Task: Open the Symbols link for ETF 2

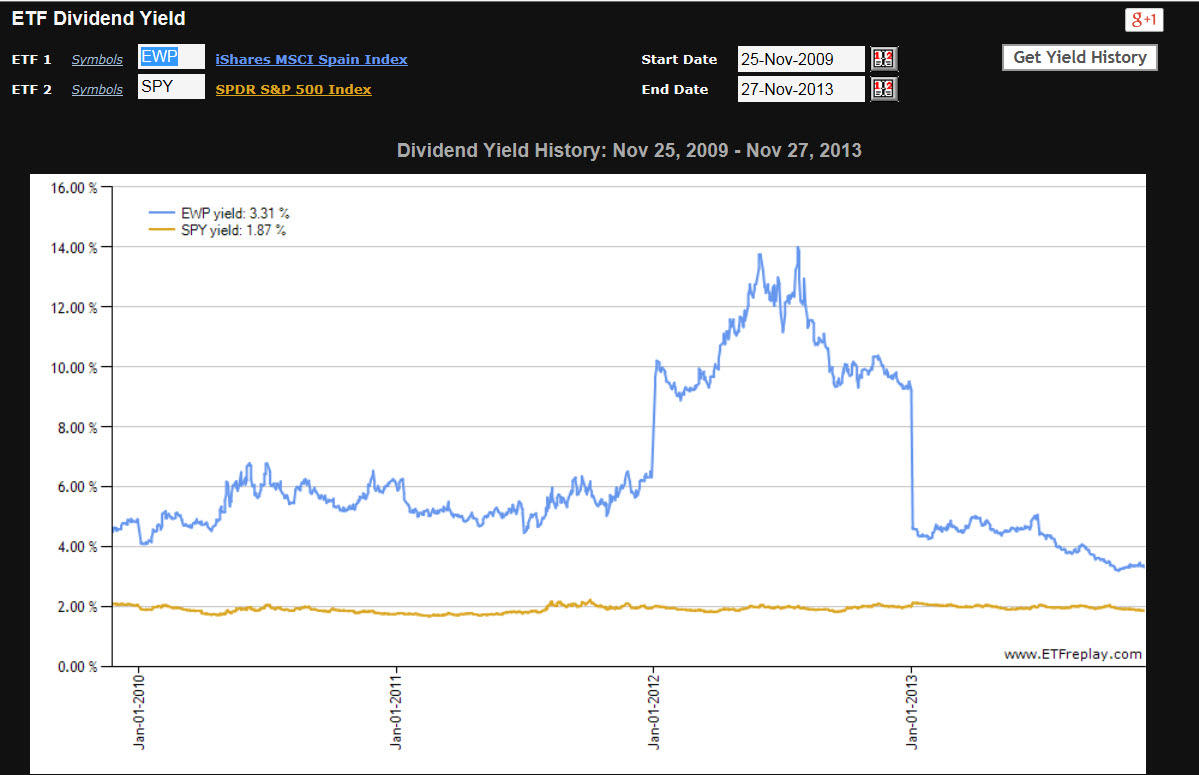Action: pos(97,90)
